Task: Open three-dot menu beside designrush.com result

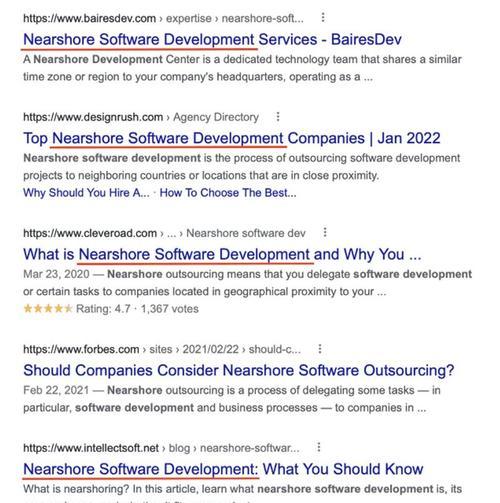Action: click(x=278, y=117)
